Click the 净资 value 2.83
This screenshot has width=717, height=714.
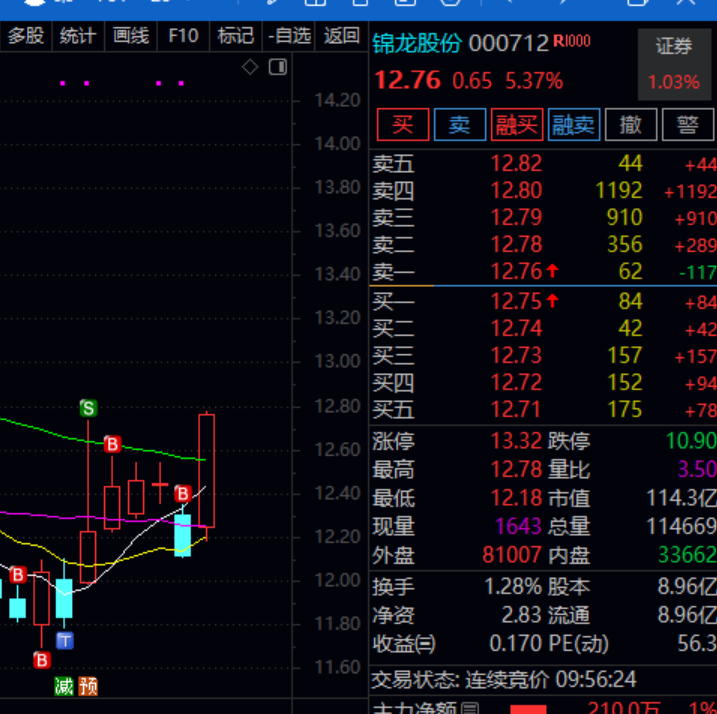click(522, 615)
